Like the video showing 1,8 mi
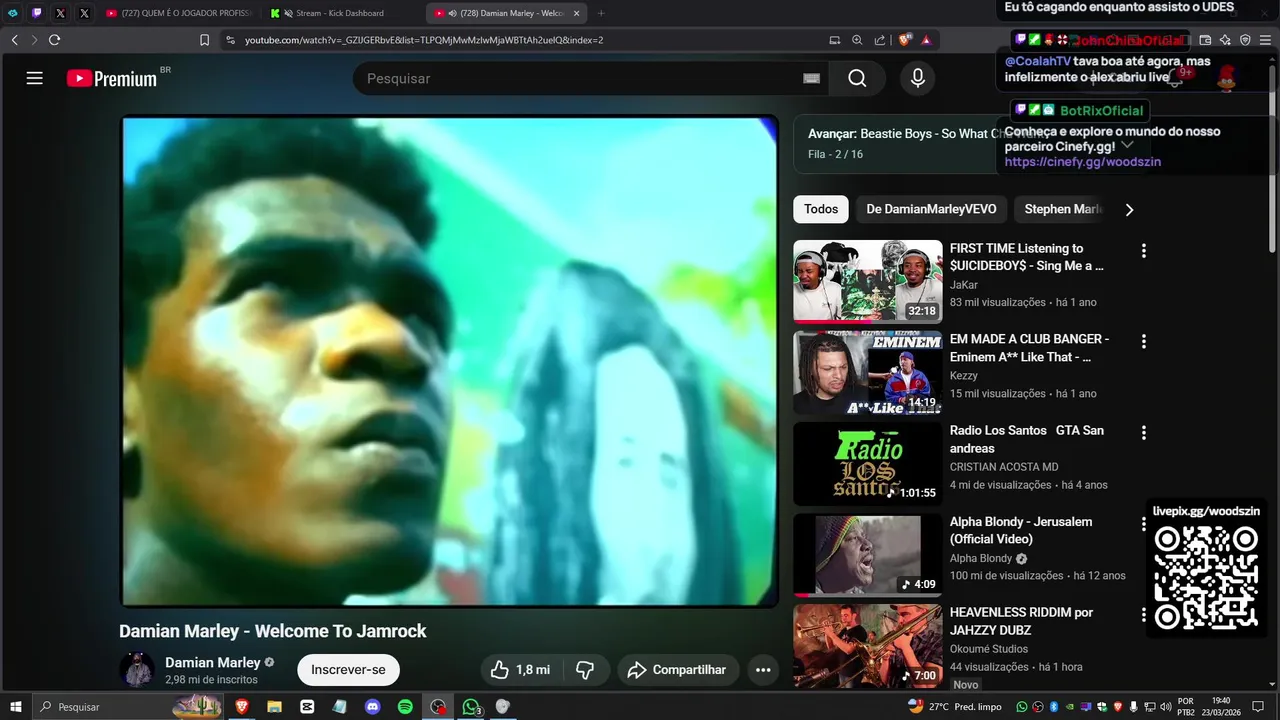1280x720 pixels. (521, 670)
